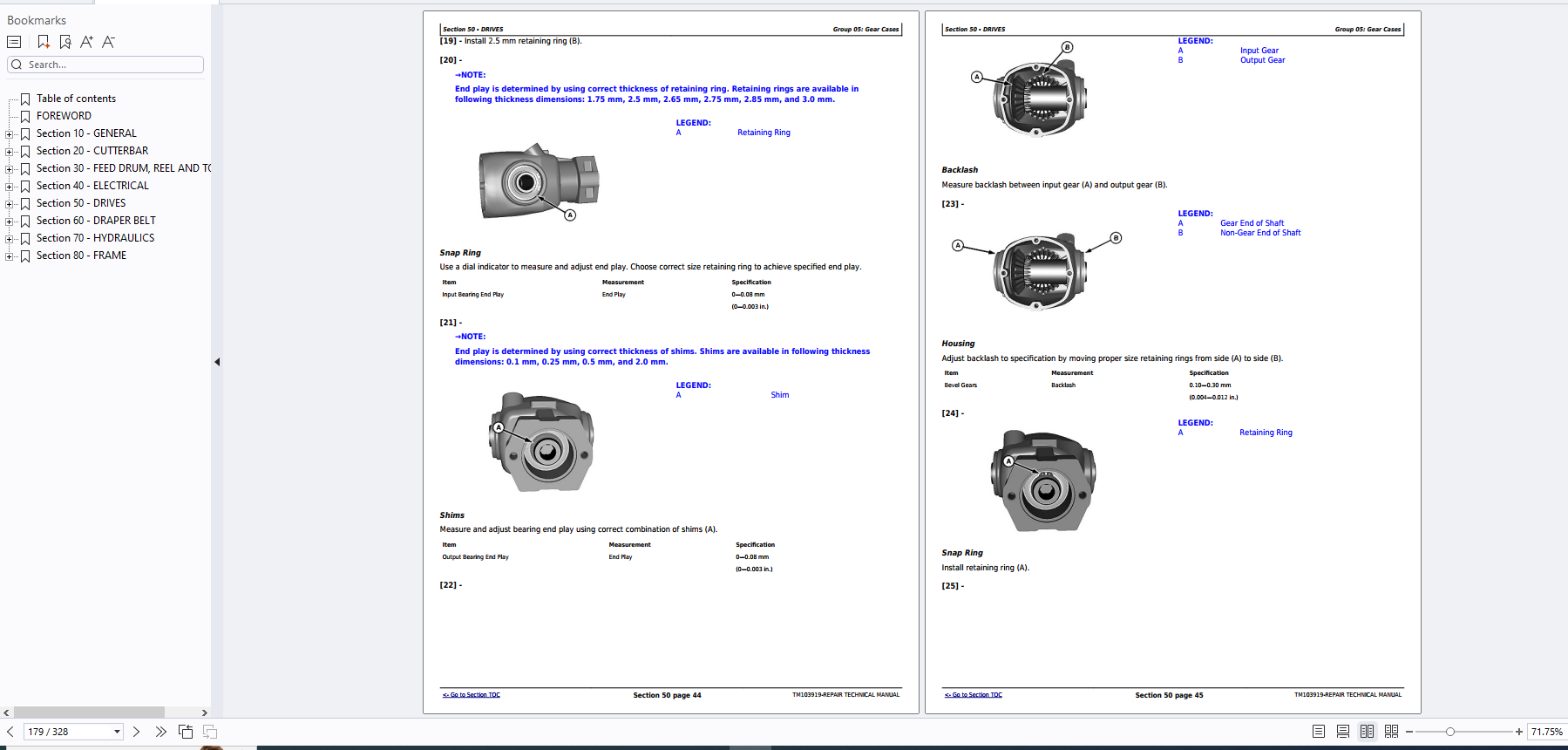Open the page number dropdown
Image resolution: width=1568 pixels, height=750 pixels.
click(x=117, y=732)
